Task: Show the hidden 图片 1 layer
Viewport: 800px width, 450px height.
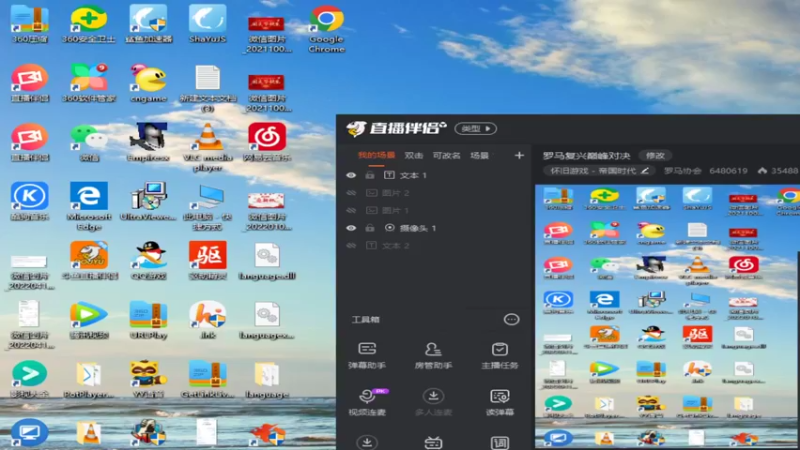Action: [x=351, y=210]
